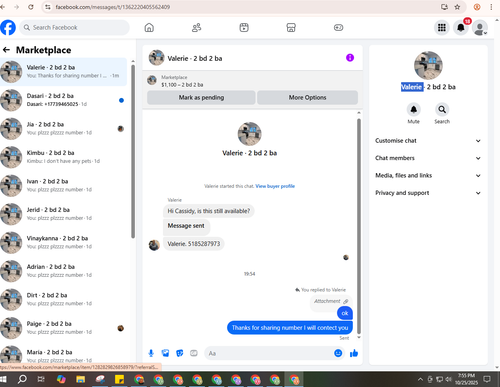The image size is (500, 387).
Task: Open the Marketplace storefront icon
Action: pyautogui.click(x=291, y=27)
